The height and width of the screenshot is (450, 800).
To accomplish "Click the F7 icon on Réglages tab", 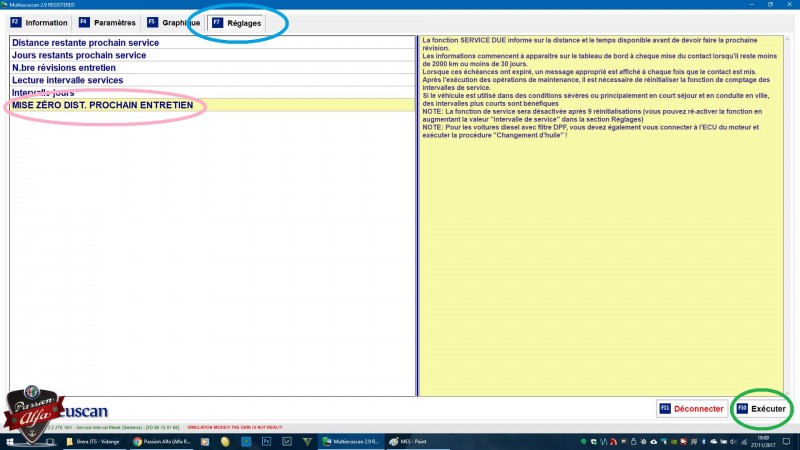I will click(217, 22).
